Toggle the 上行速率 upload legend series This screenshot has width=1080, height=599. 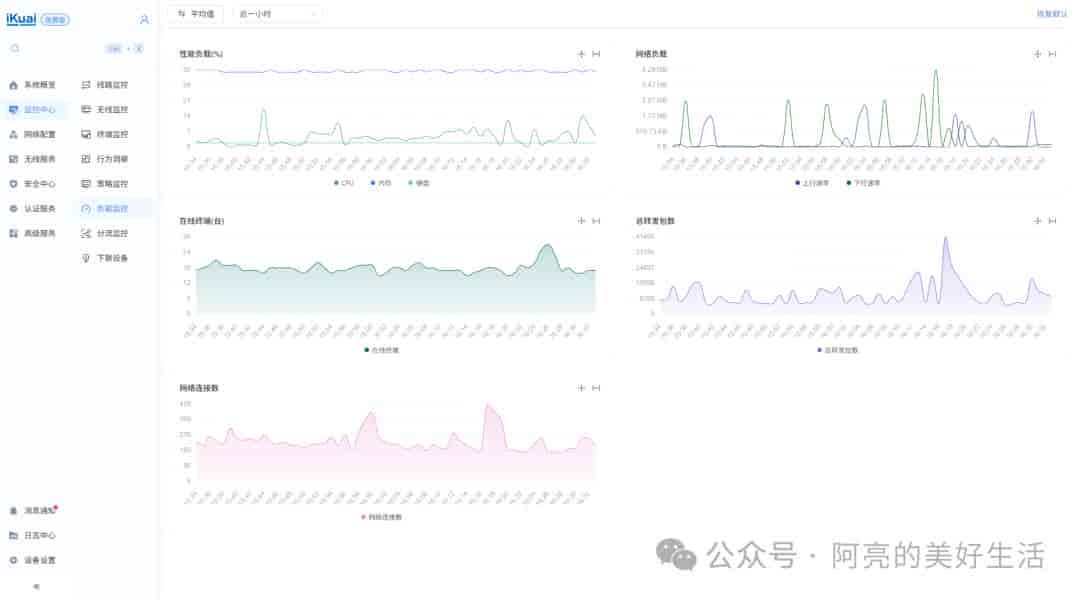coord(812,183)
